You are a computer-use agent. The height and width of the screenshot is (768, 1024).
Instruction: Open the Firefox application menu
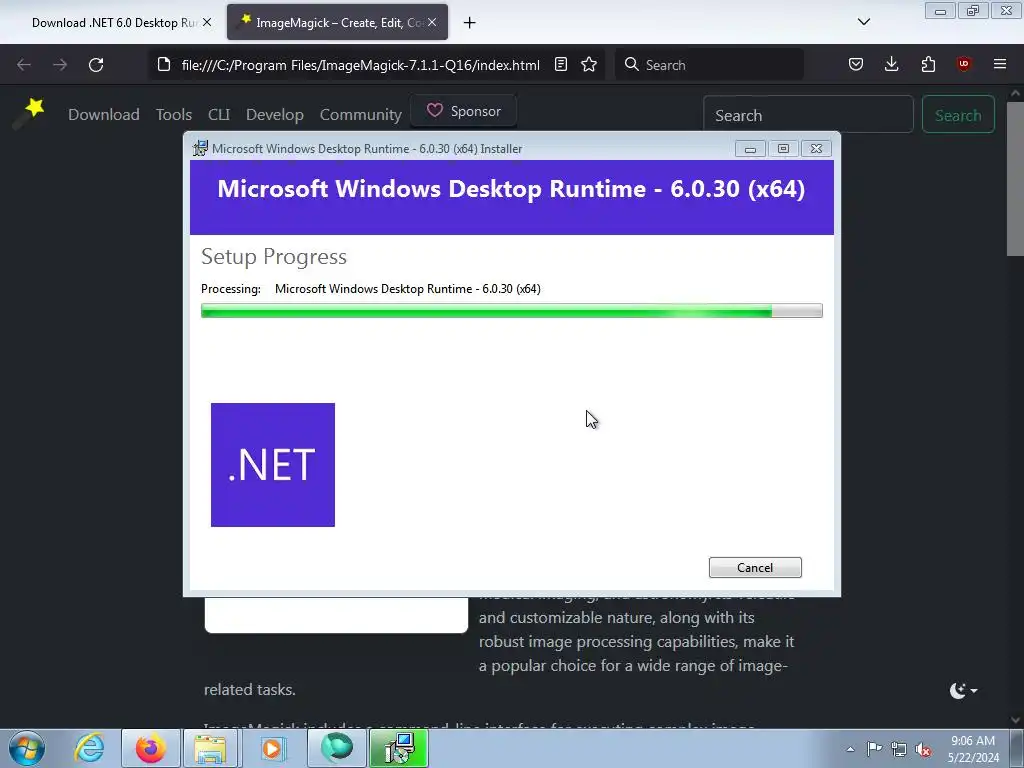click(x=1000, y=64)
